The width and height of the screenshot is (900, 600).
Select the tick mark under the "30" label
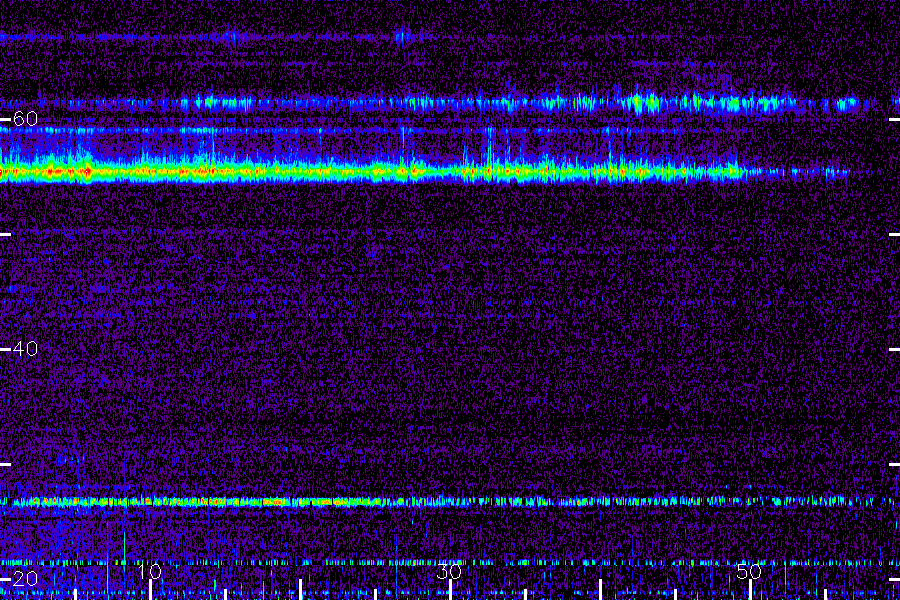point(451,590)
